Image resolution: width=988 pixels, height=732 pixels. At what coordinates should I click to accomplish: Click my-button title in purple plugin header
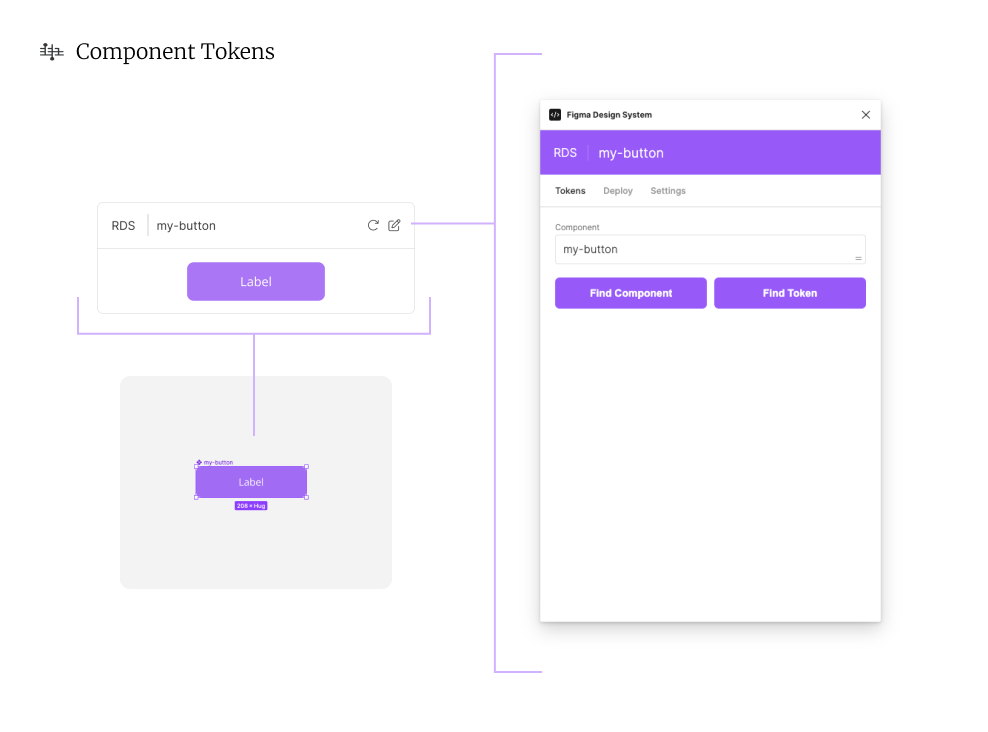[x=631, y=153]
